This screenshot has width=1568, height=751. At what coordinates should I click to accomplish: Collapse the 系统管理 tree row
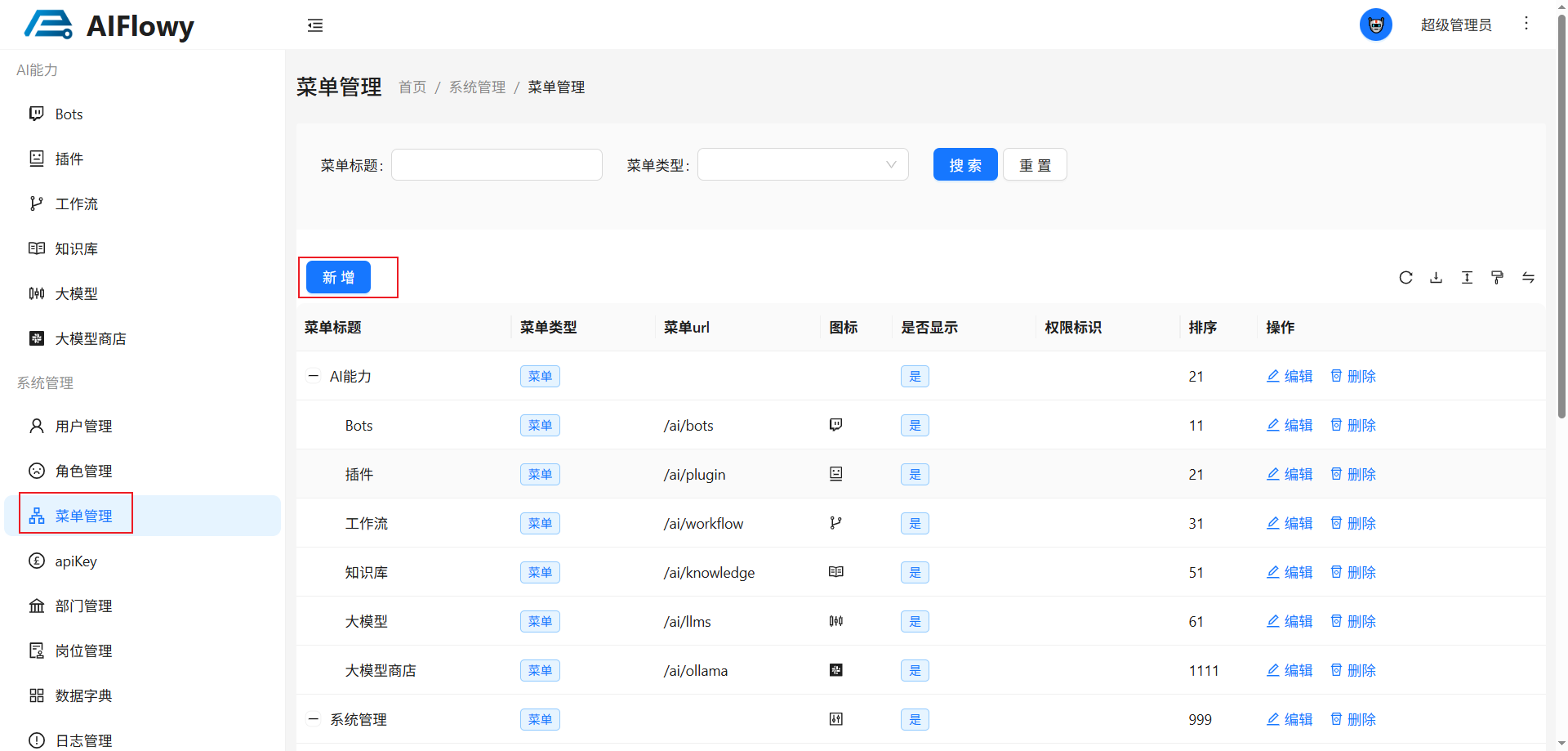tap(313, 718)
